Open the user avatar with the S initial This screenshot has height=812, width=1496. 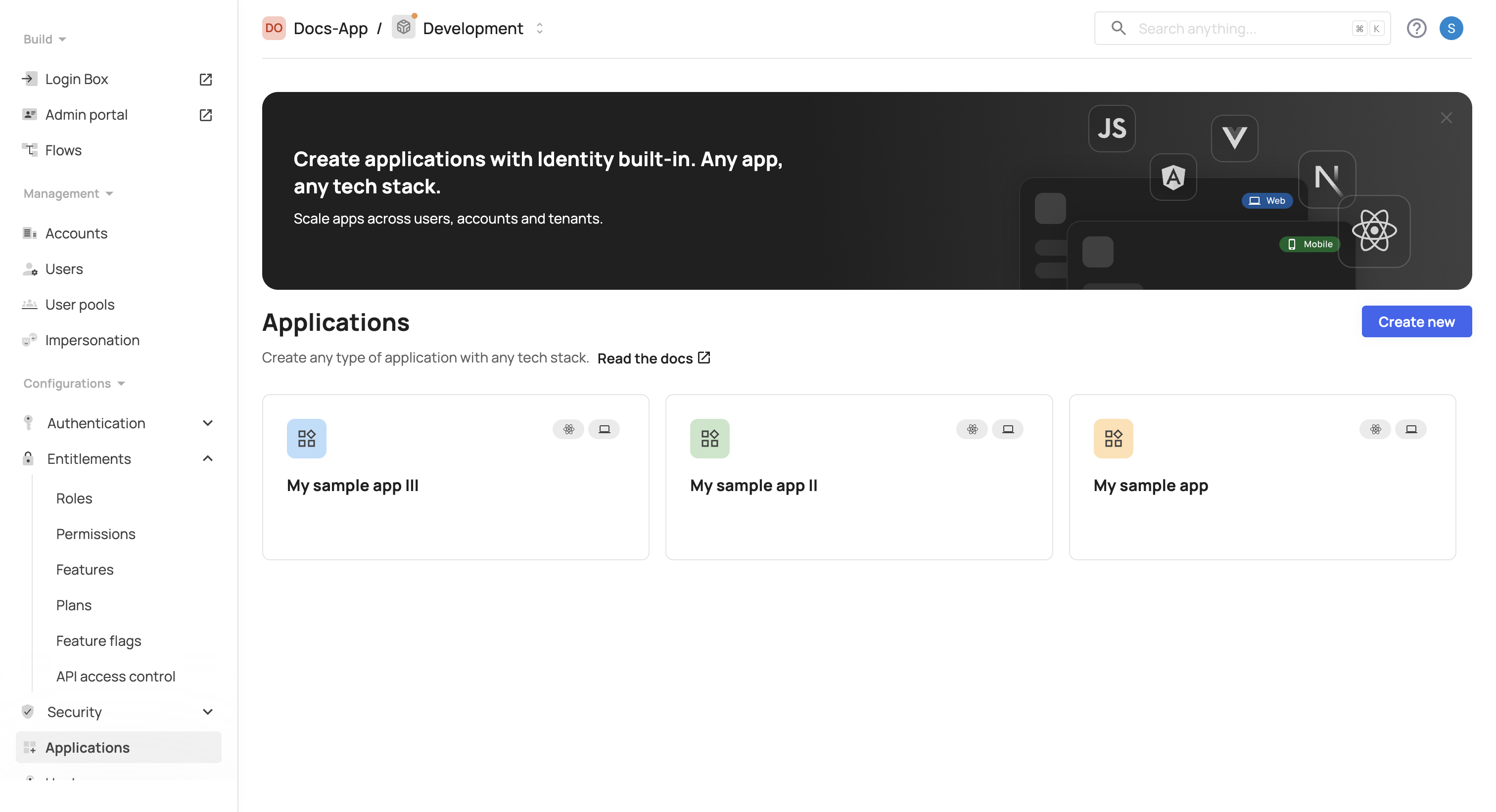click(1452, 28)
